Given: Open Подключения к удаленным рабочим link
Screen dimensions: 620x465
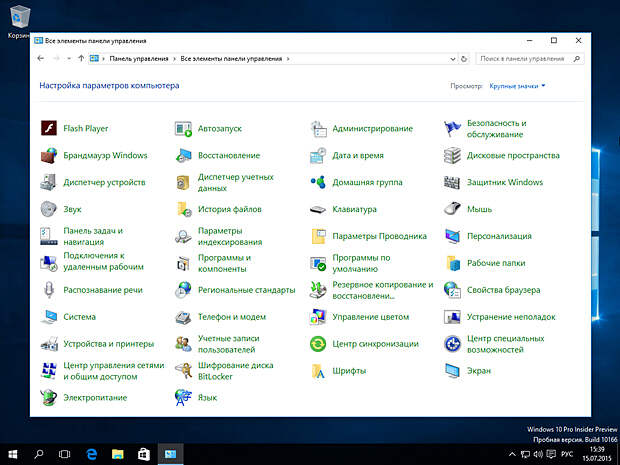Looking at the screenshot, I should click(x=103, y=261).
